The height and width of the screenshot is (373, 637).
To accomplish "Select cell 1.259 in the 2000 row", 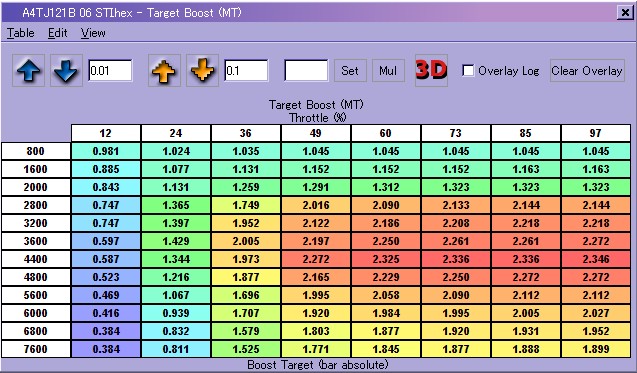I will tap(246, 187).
